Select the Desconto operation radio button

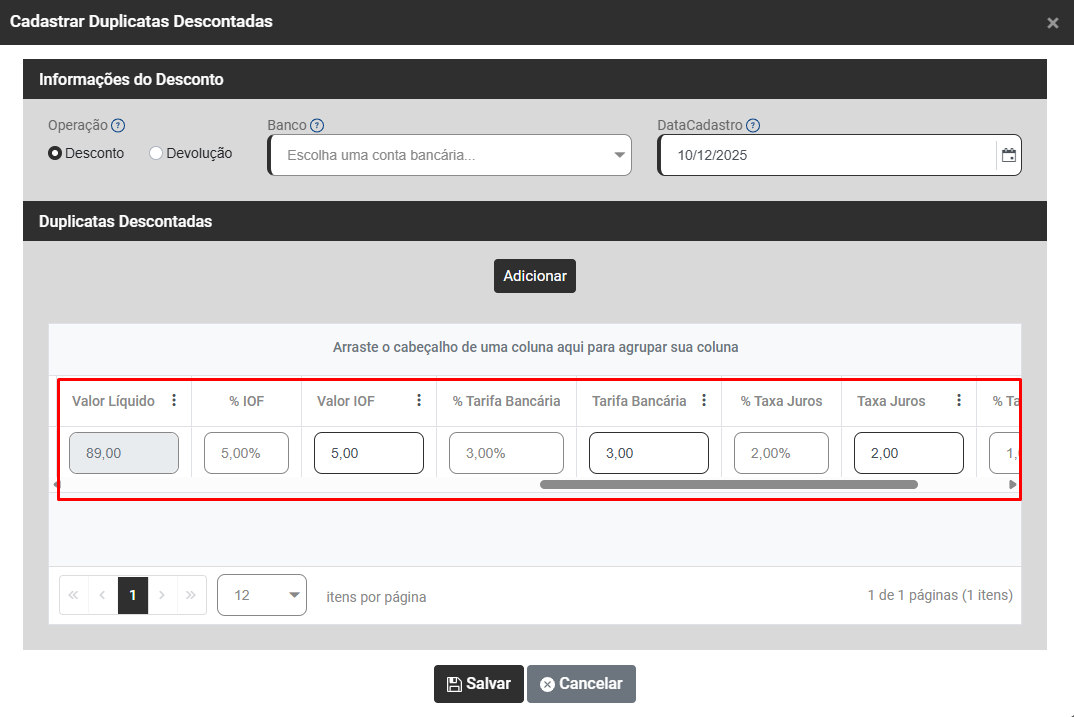(56, 154)
